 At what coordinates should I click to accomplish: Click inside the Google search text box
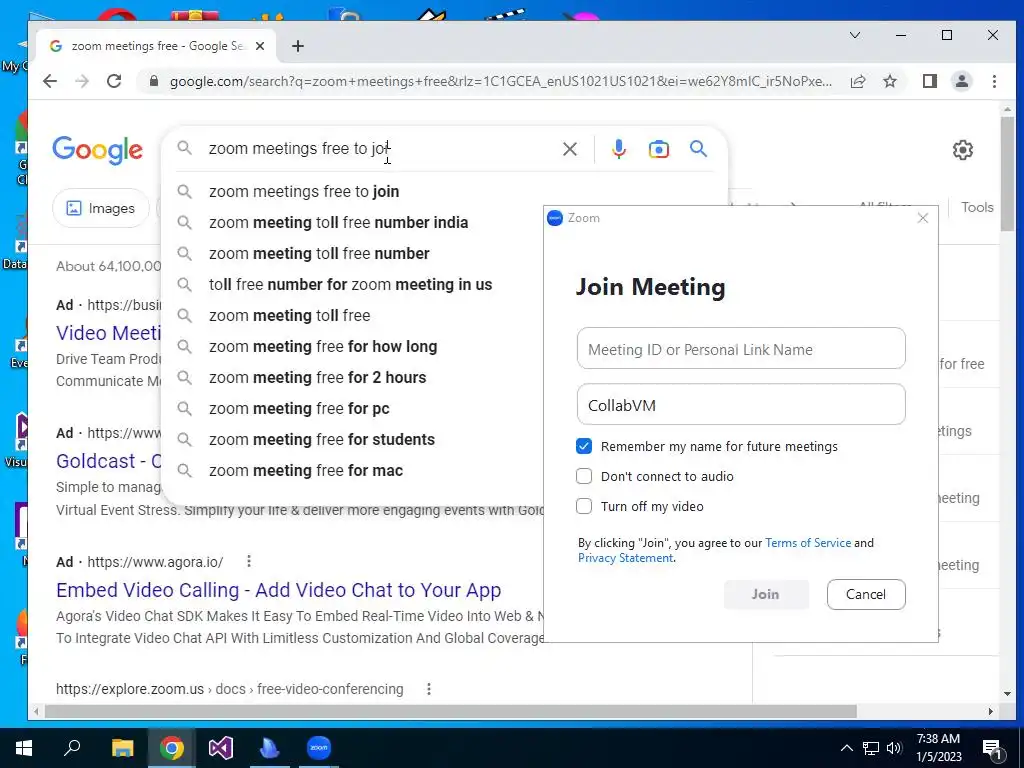coord(379,149)
